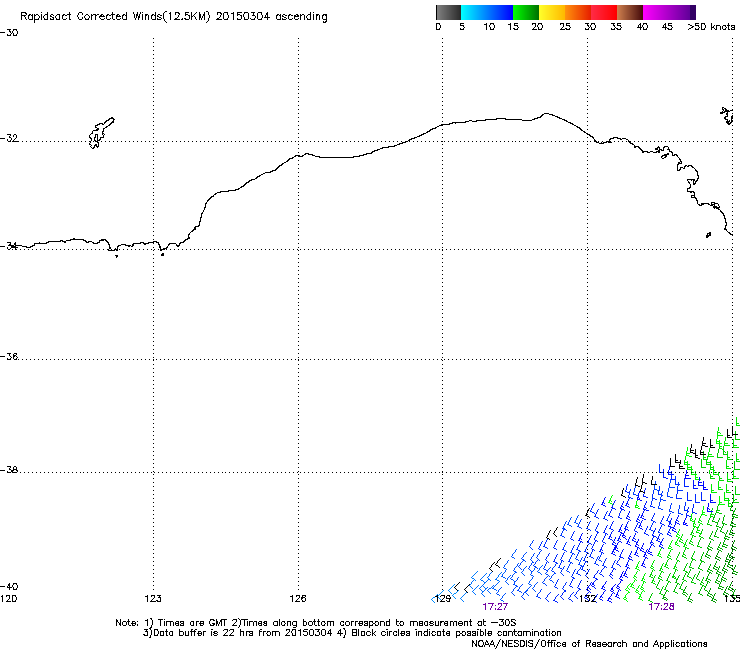The width and height of the screenshot is (740, 650).
Task: Click the 129 longitude axis label
Action: (443, 599)
